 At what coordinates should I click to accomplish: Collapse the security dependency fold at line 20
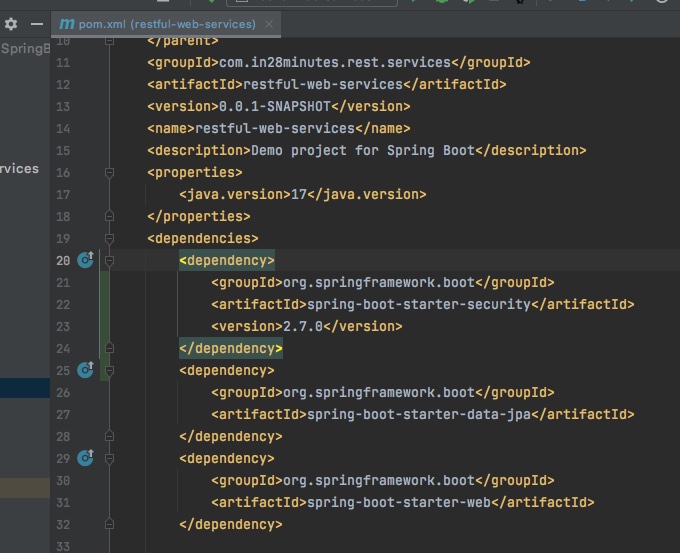point(110,260)
